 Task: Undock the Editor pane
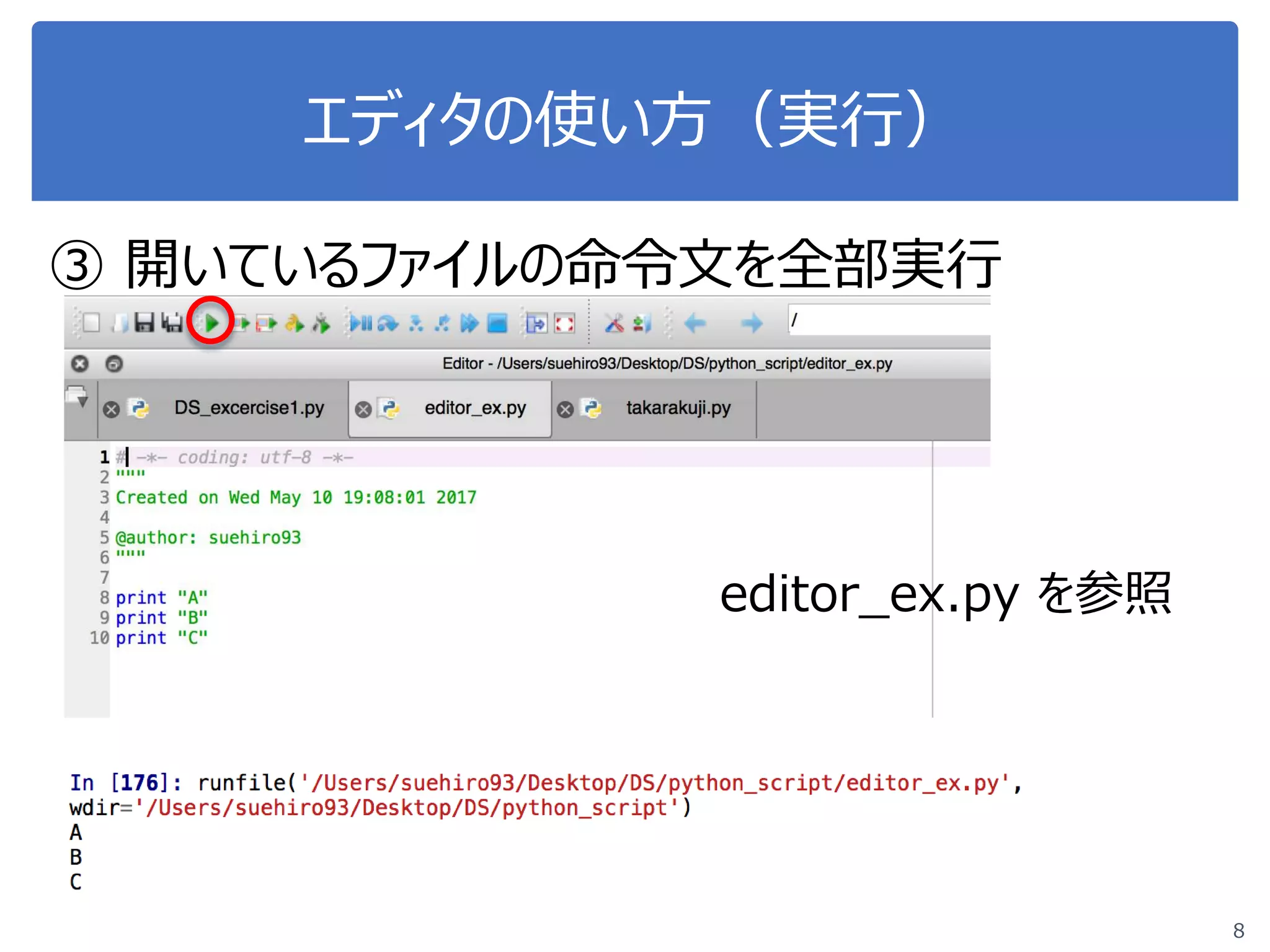pyautogui.click(x=114, y=363)
